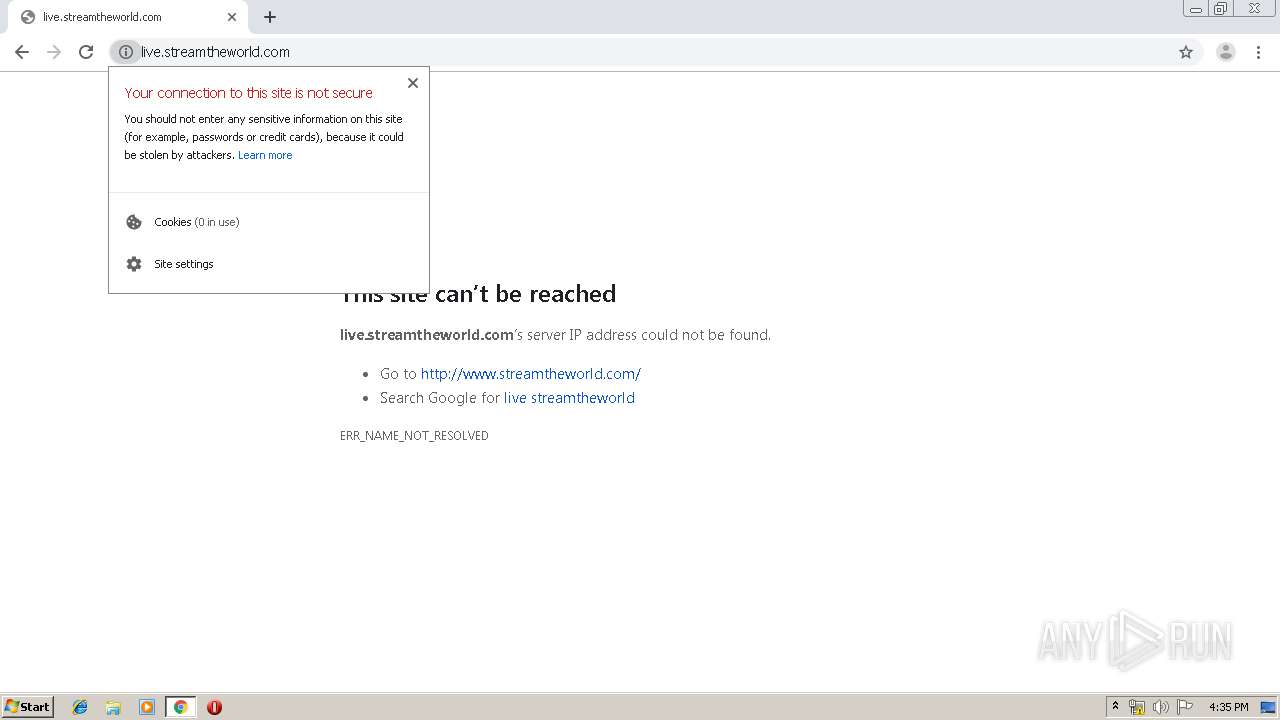Image resolution: width=1280 pixels, height=720 pixels.
Task: Open Windows Explorer folder icon in taskbar
Action: click(x=113, y=707)
